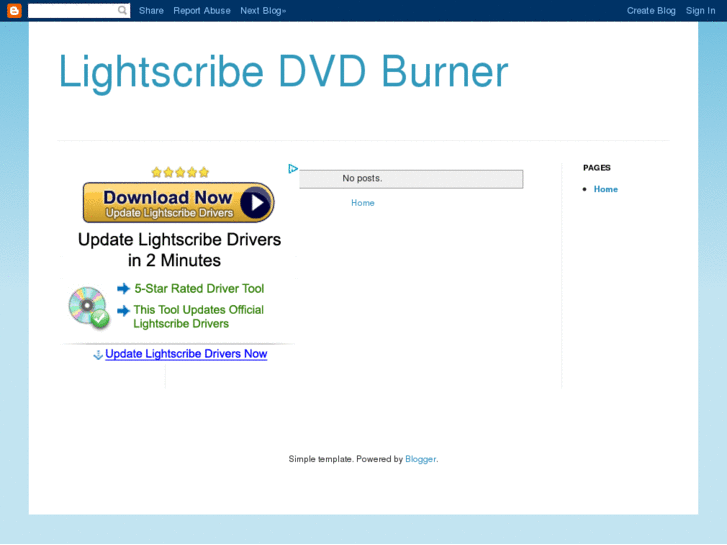Open the Lightscribe DVD Burner blog title
This screenshot has height=545, width=727.
click(x=283, y=72)
